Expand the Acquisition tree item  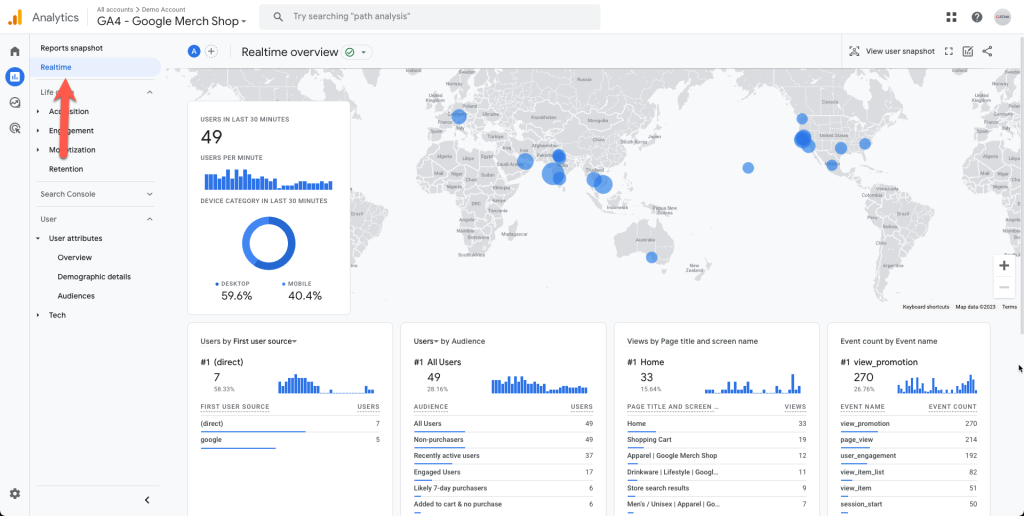38,112
